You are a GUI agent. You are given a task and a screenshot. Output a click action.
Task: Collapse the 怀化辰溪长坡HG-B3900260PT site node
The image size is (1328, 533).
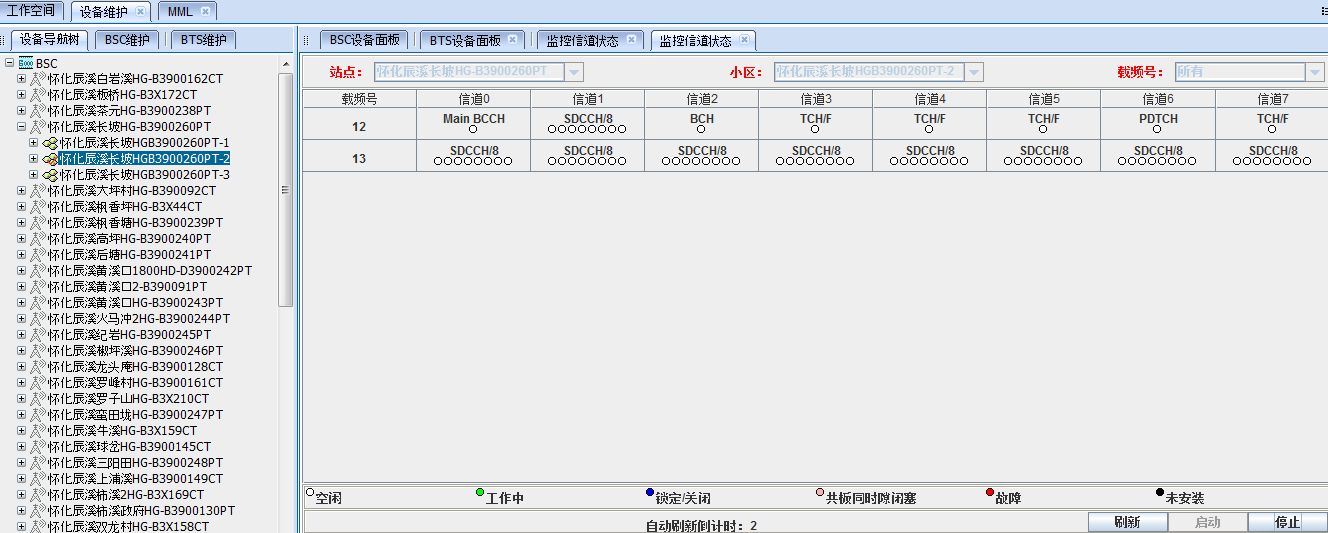click(x=21, y=127)
